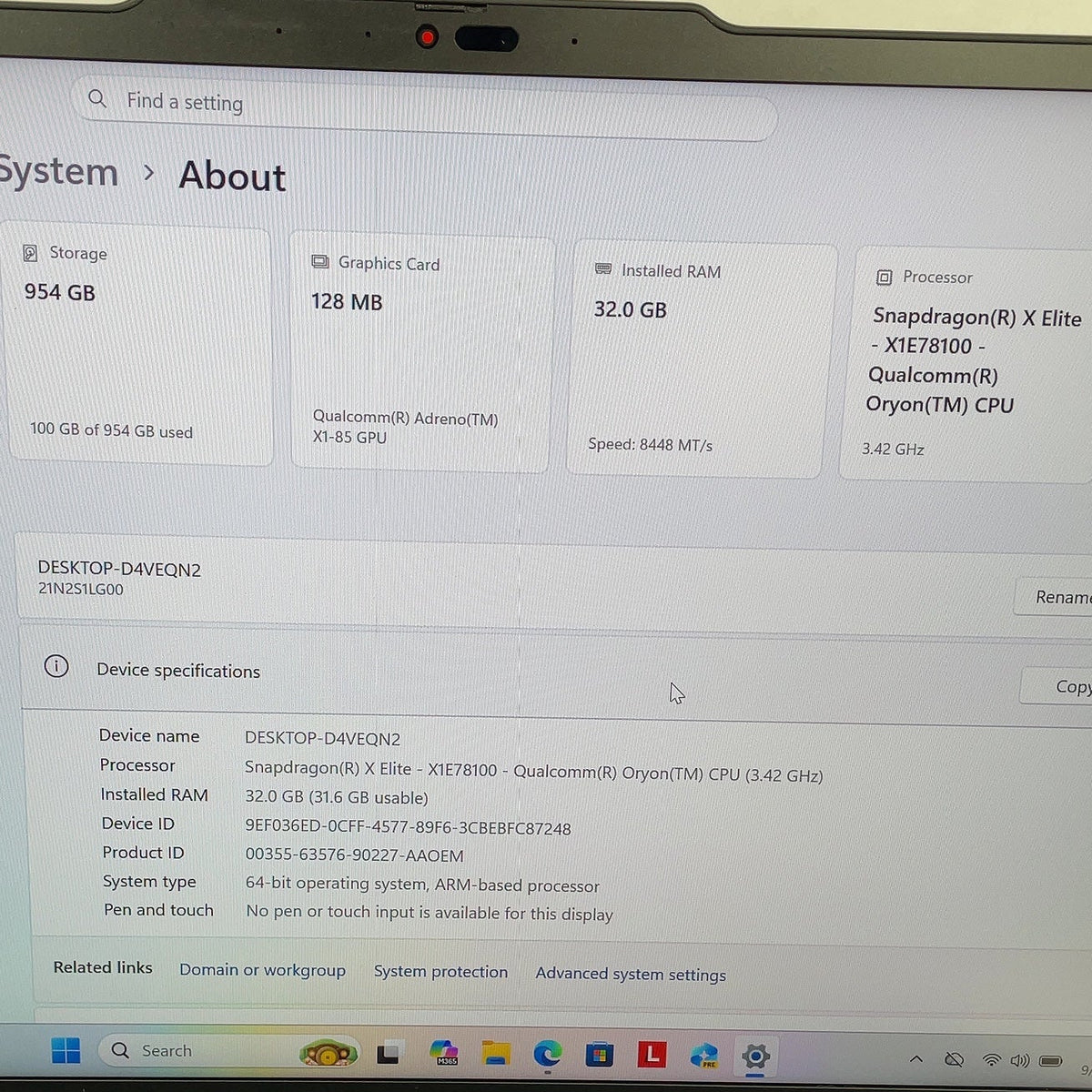
Task: Show hidden system tray icons
Action: tap(916, 1059)
